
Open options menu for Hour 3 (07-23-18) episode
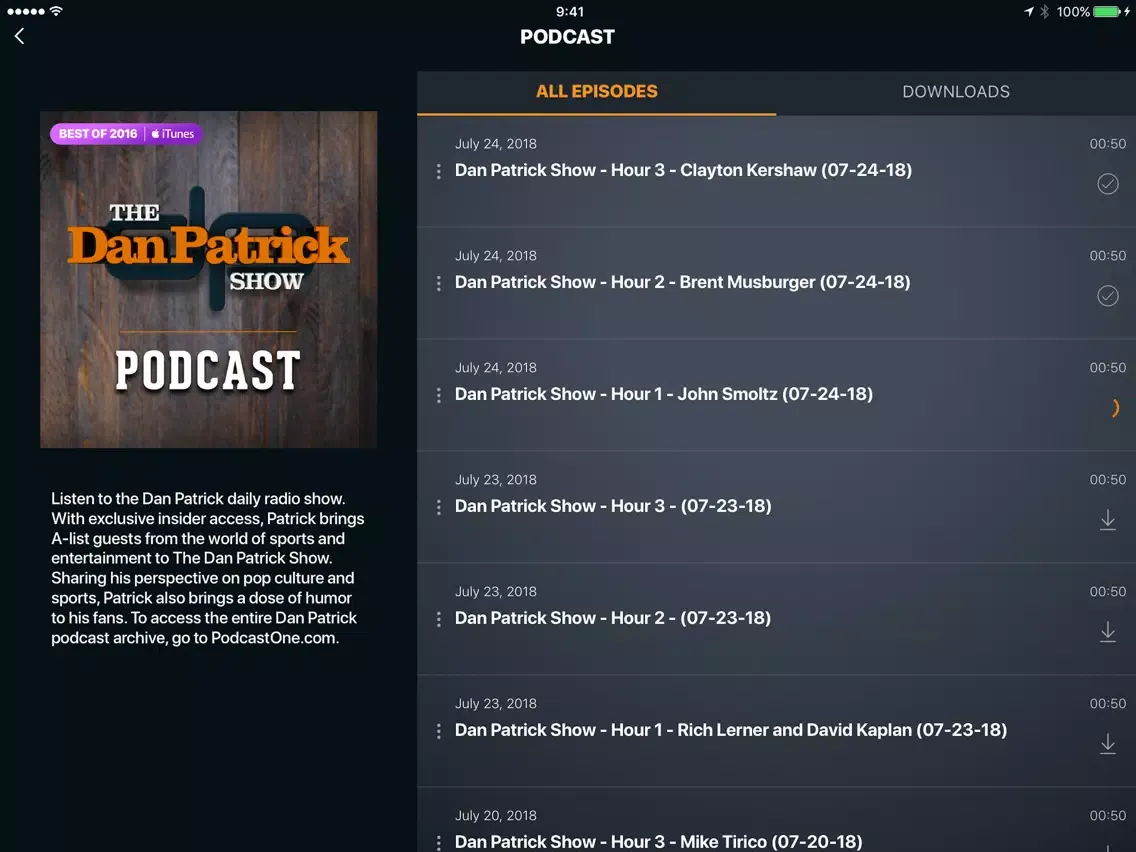(x=438, y=507)
